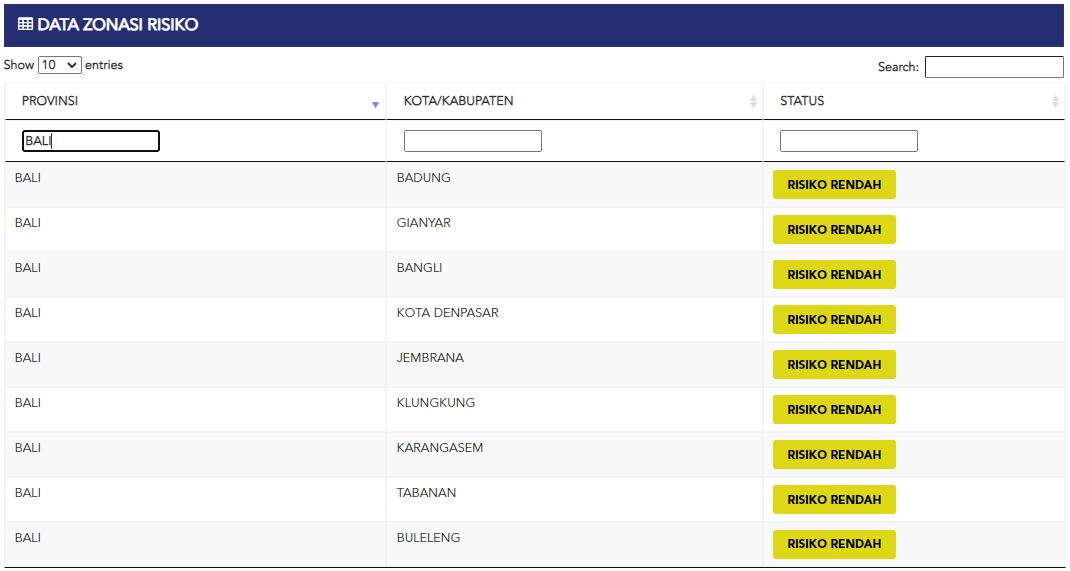Image resolution: width=1070 pixels, height=571 pixels.
Task: Click RISIKO RENDAH button for Badung
Action: click(834, 185)
